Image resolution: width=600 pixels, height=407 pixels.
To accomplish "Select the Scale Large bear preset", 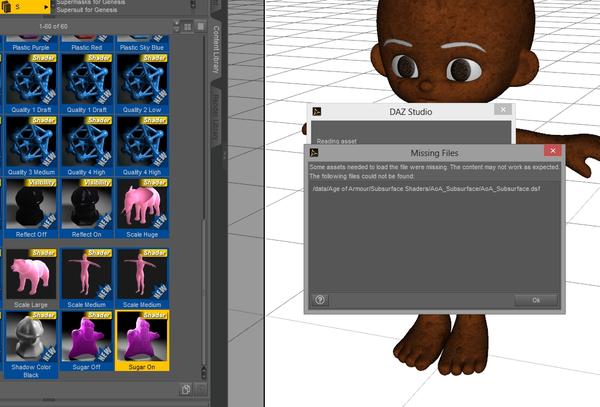I will pyautogui.click(x=31, y=279).
